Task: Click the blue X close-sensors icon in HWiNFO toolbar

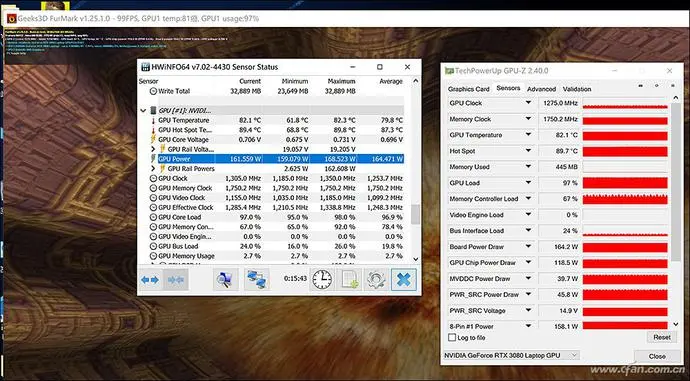Action: 403,279
